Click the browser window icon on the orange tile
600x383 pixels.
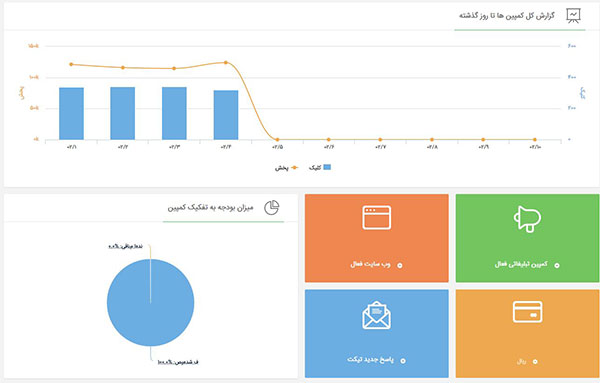377,217
